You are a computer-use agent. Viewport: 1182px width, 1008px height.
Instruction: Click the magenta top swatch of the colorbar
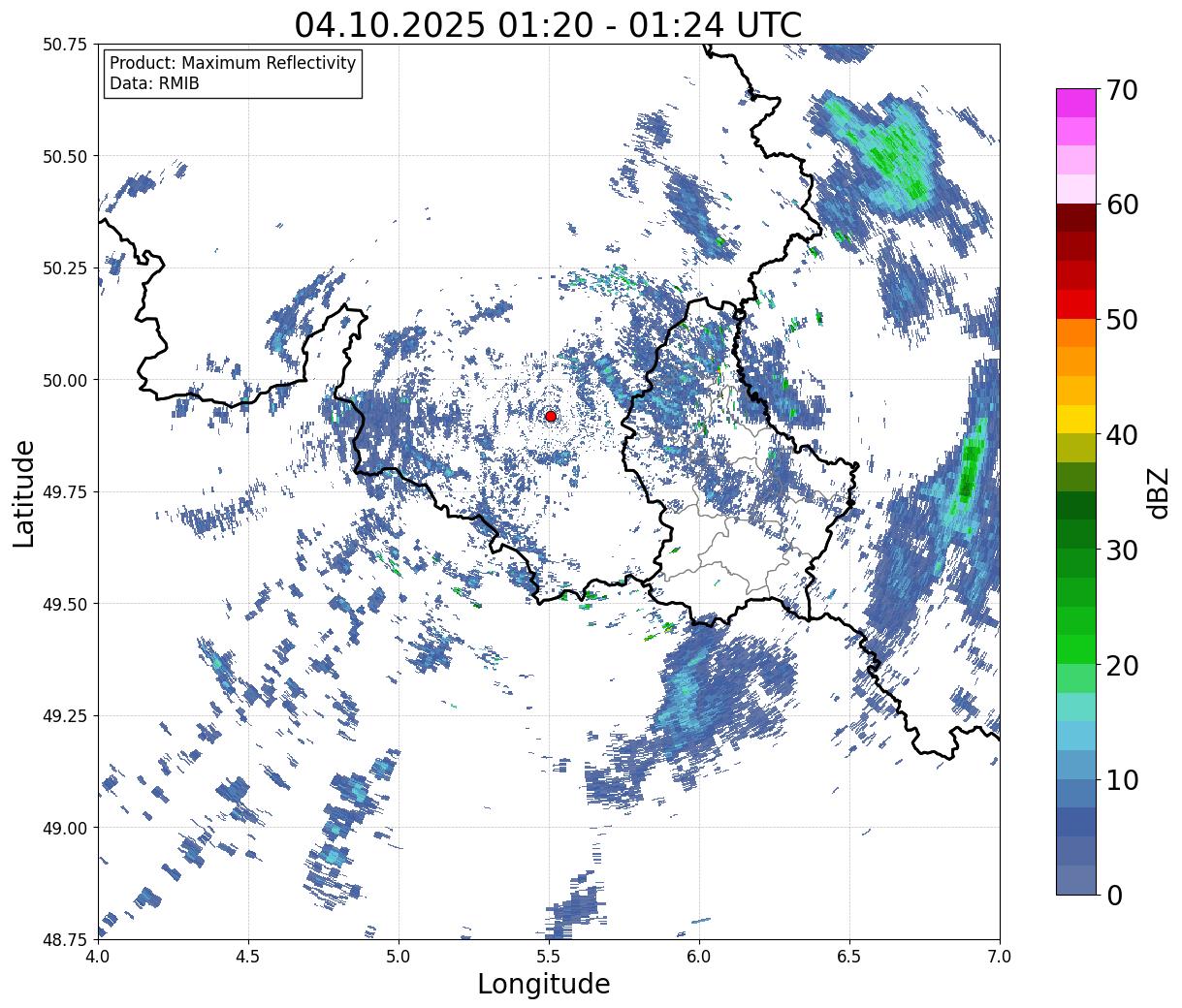click(1076, 103)
